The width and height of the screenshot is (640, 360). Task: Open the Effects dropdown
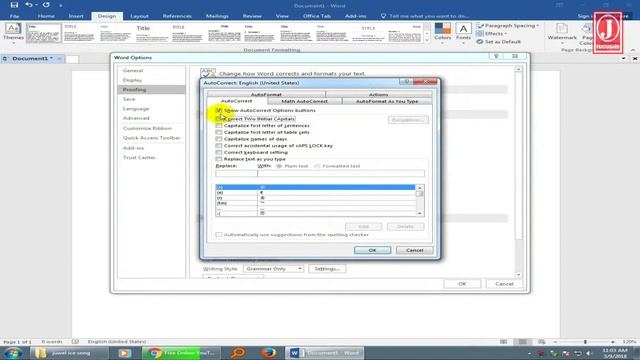(492, 33)
